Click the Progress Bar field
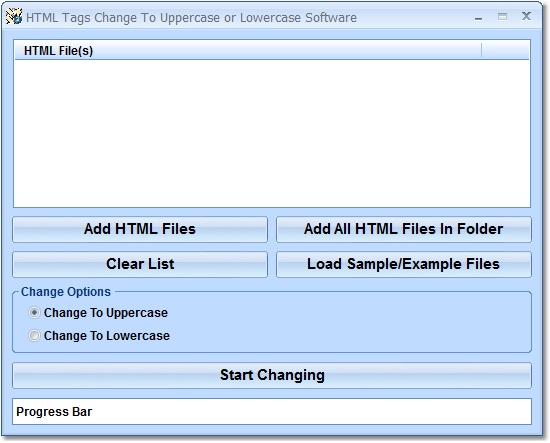The width and height of the screenshot is (550, 443). tap(272, 411)
